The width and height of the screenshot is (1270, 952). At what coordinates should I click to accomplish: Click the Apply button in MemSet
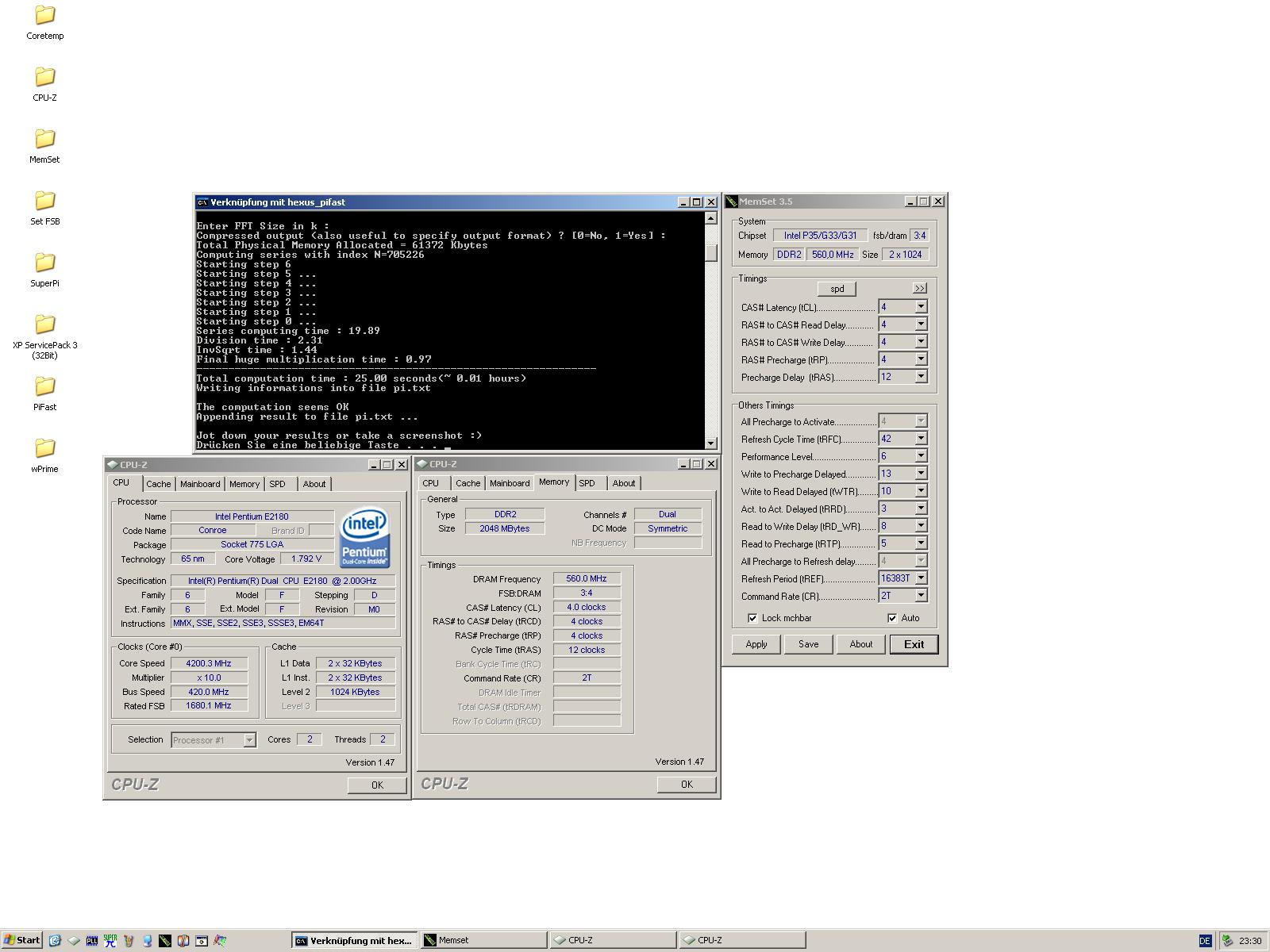(x=756, y=644)
